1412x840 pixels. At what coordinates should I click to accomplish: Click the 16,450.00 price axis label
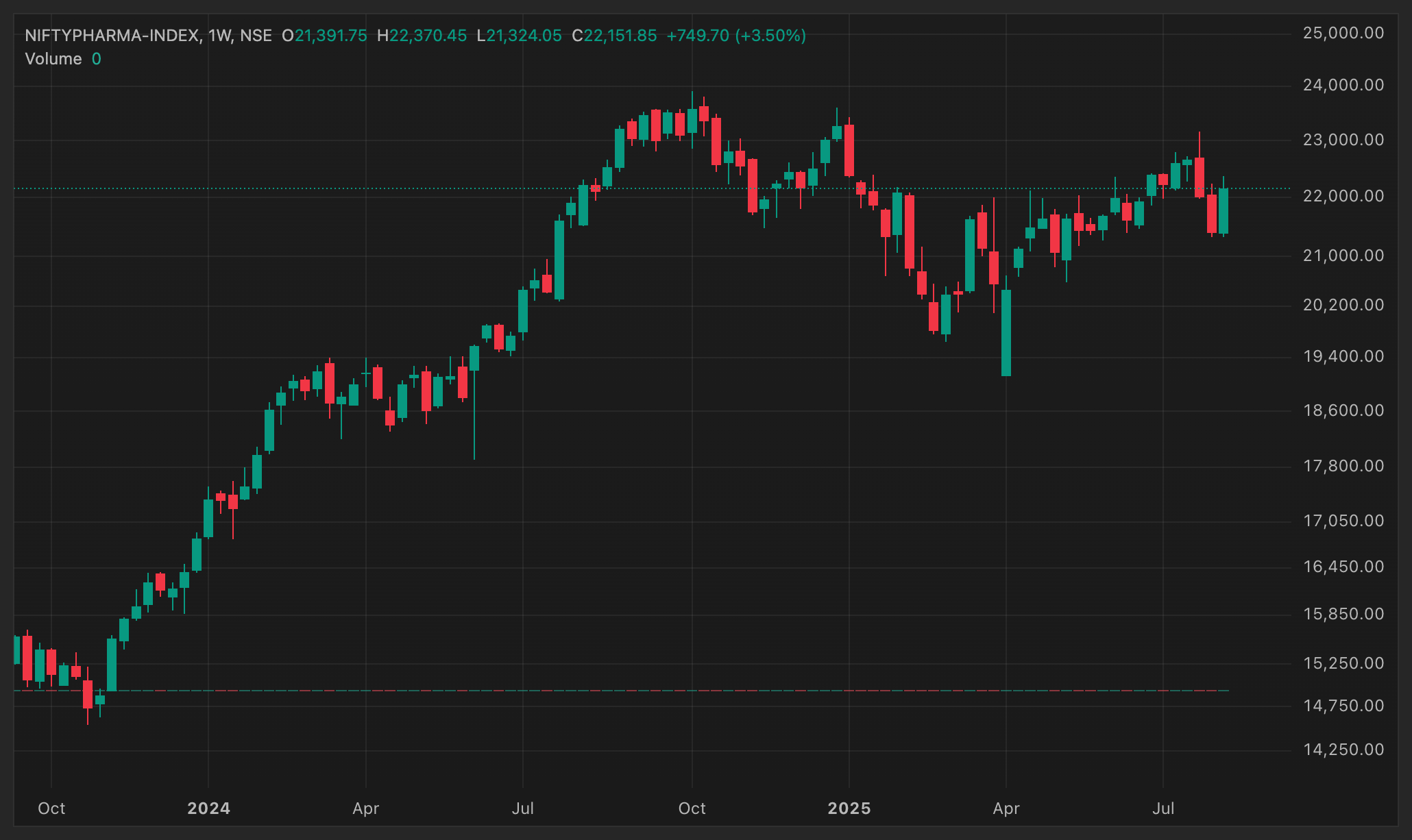pos(1343,567)
